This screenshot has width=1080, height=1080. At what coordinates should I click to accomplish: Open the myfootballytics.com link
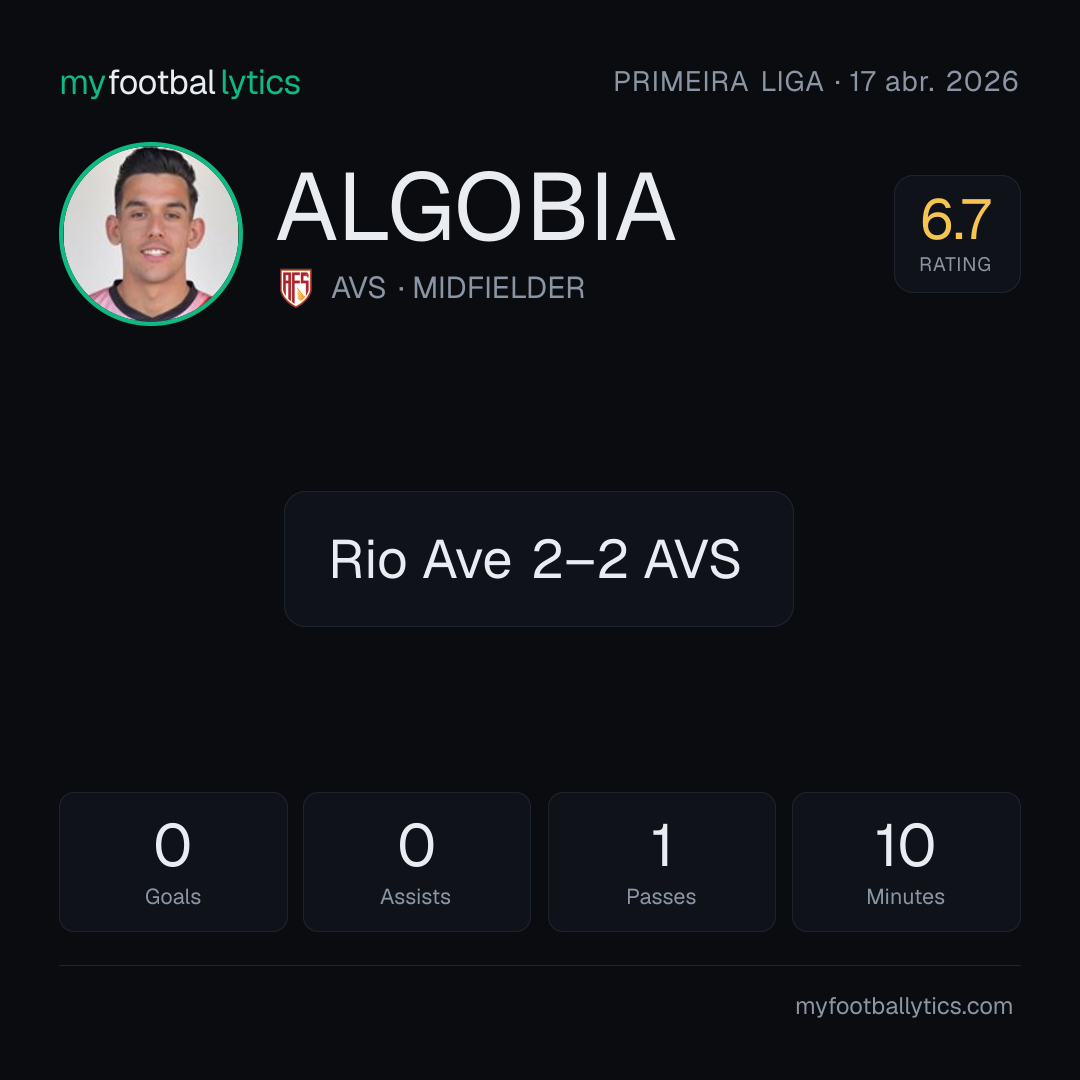(x=904, y=1006)
